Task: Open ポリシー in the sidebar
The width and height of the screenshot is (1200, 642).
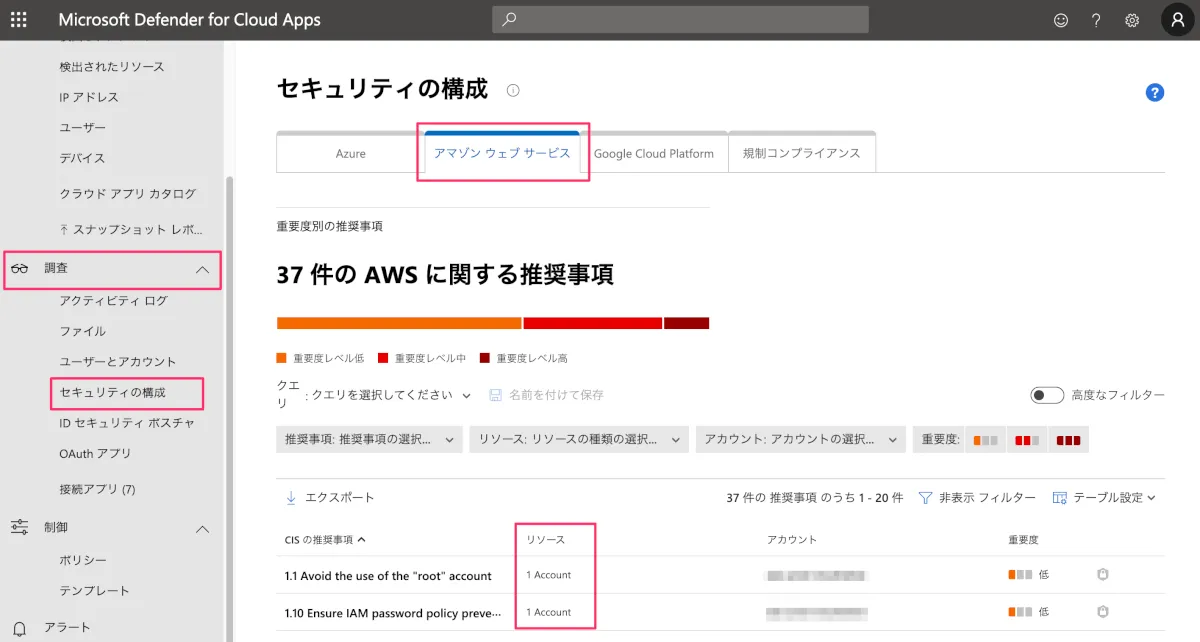Action: [83, 560]
